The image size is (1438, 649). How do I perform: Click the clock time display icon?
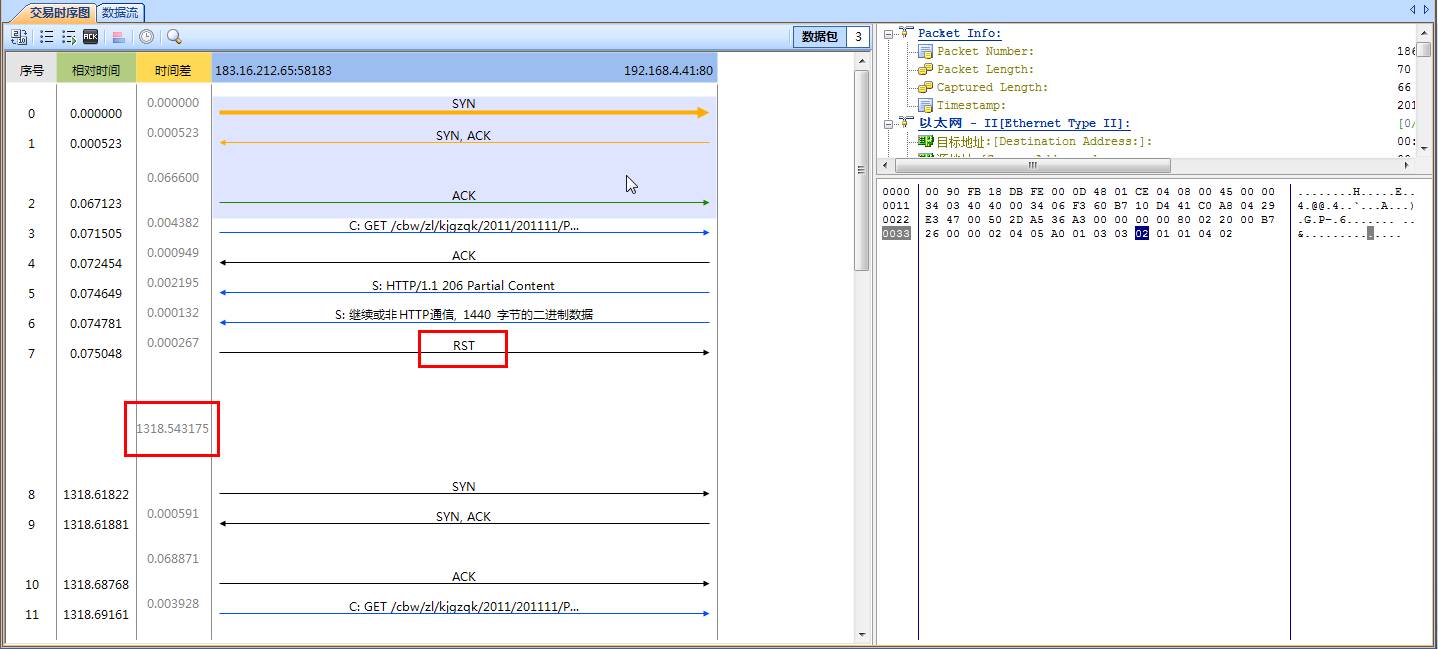pos(146,37)
